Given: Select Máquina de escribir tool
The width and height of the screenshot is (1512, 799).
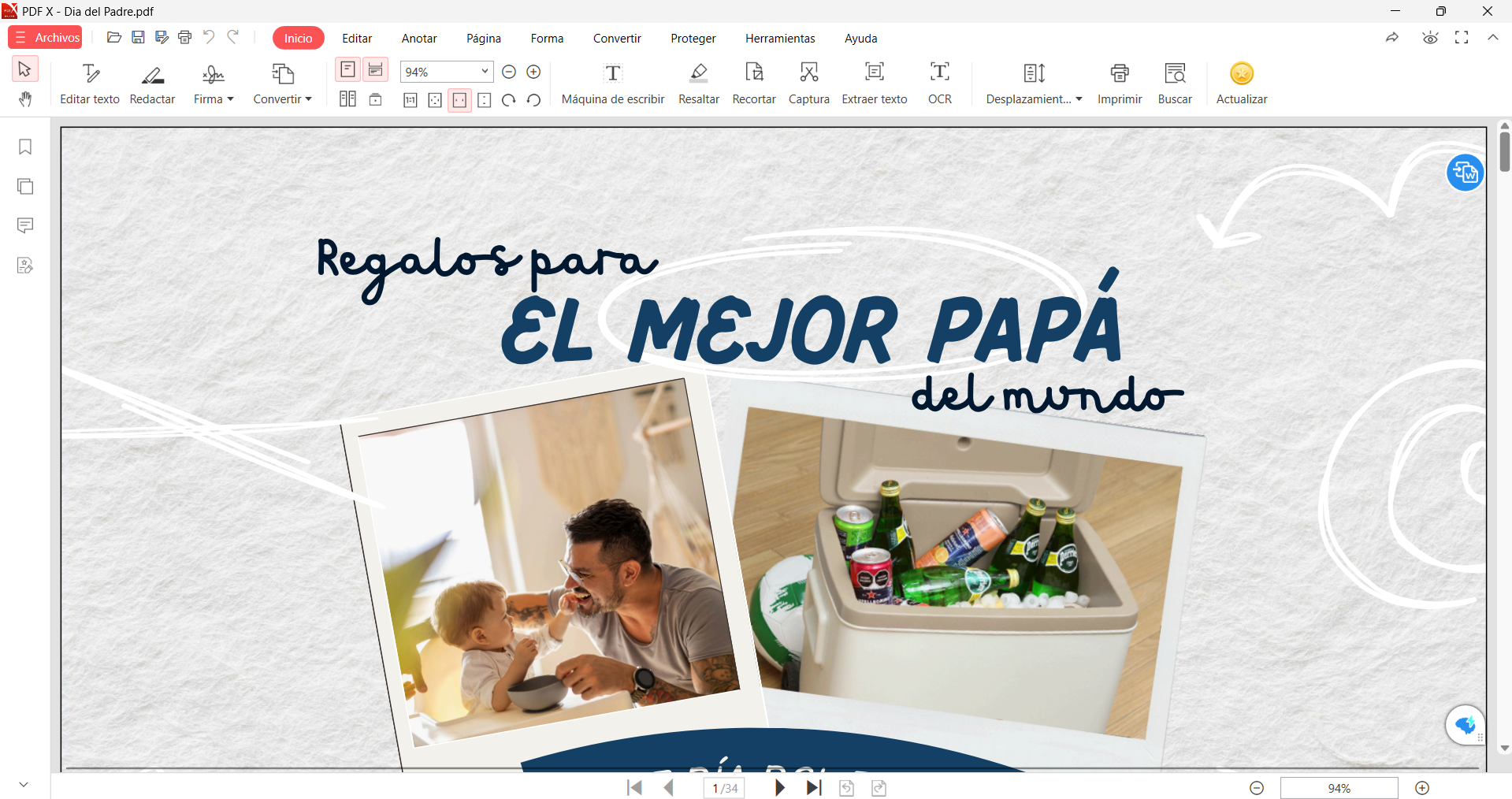Looking at the screenshot, I should (613, 83).
